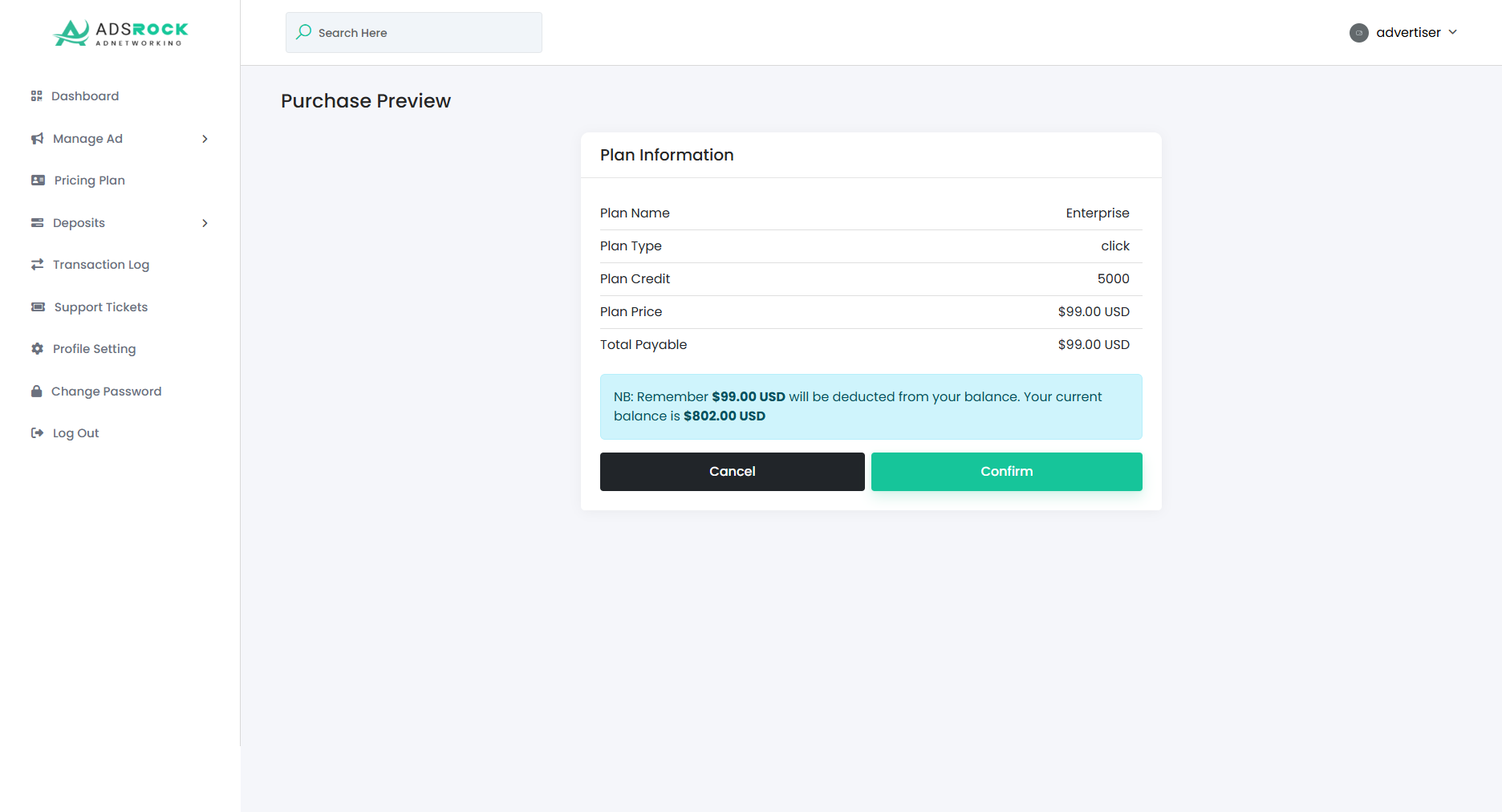Cancel the plan purchase
Viewport: 1502px width, 812px height.
732,472
